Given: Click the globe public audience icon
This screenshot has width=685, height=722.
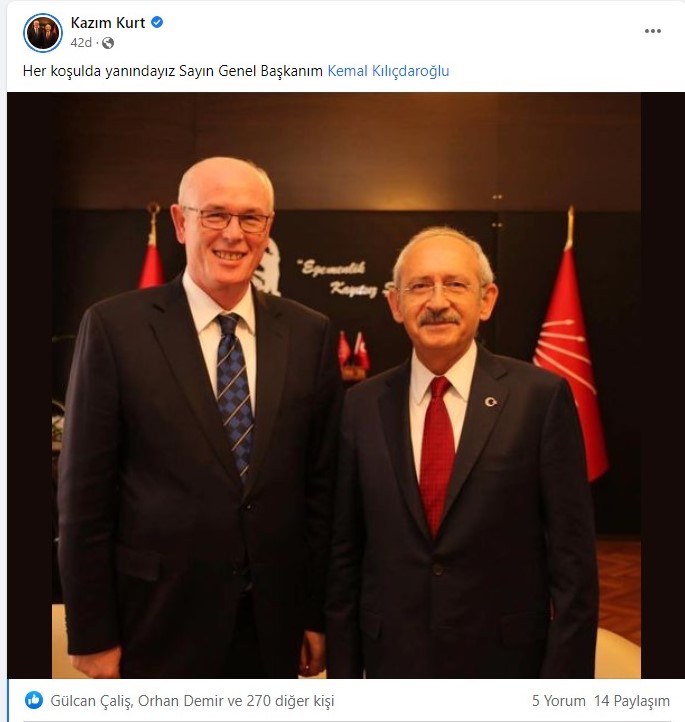Looking at the screenshot, I should 108,43.
